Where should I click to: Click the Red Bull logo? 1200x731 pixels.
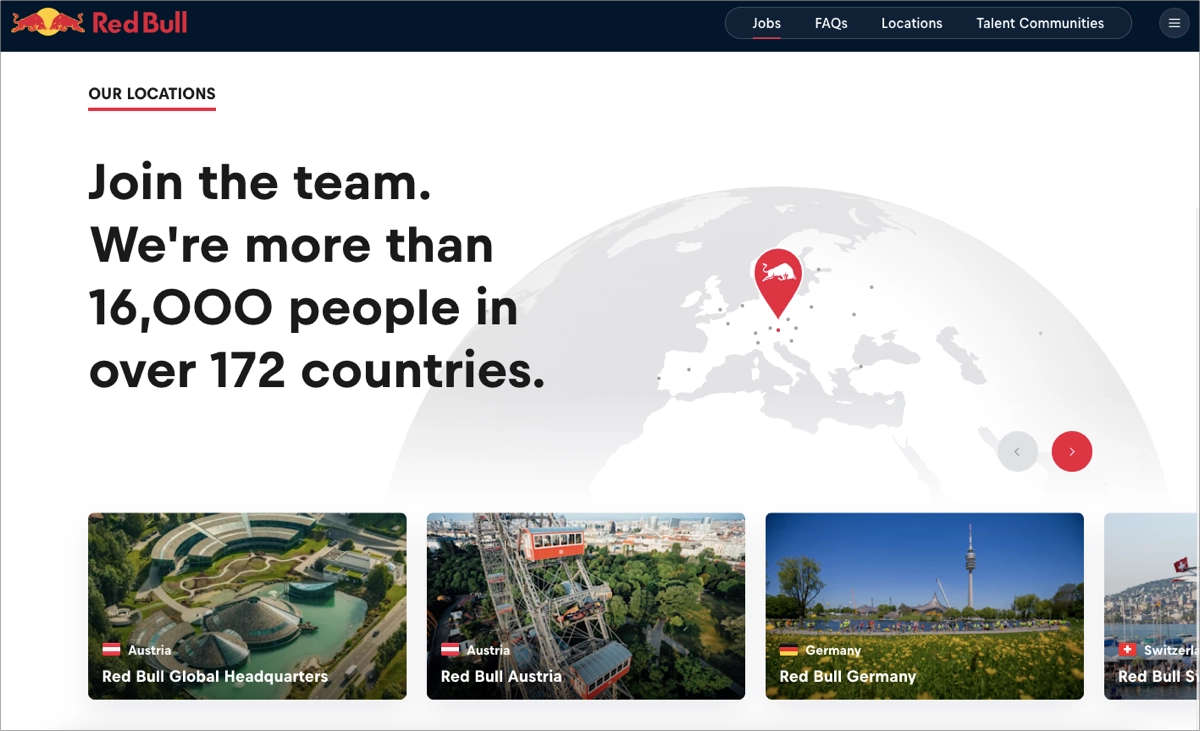98,20
